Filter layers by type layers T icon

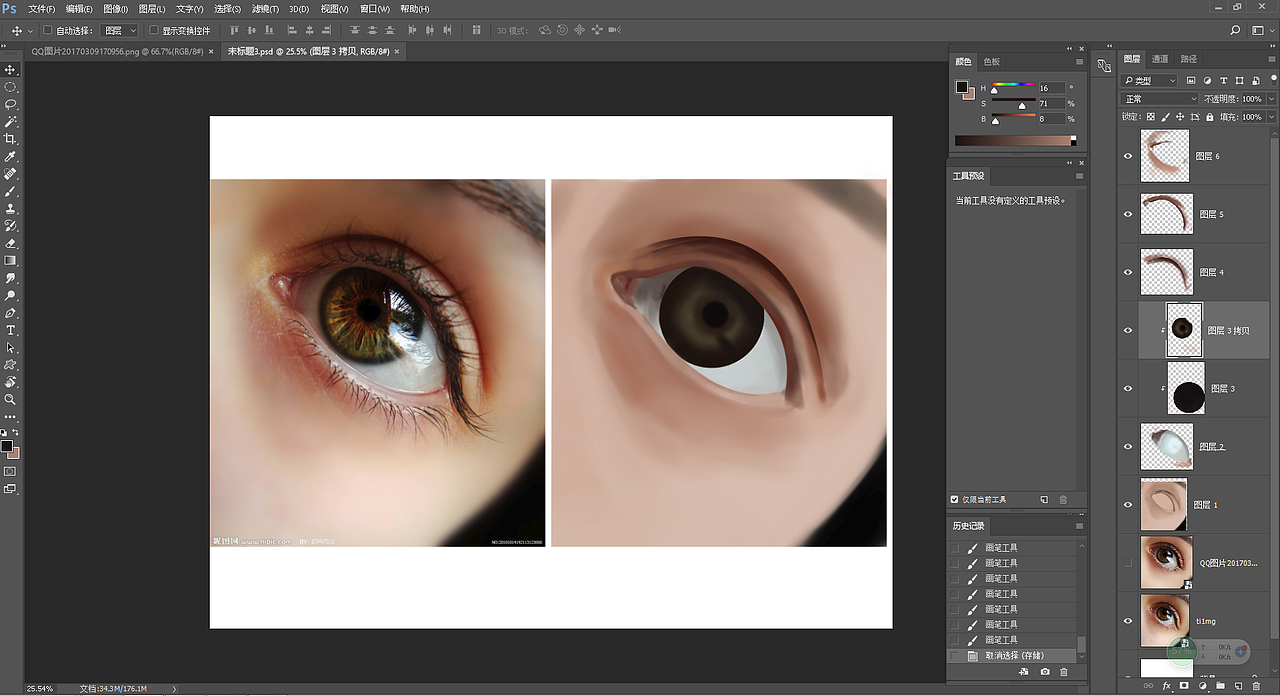1225,80
